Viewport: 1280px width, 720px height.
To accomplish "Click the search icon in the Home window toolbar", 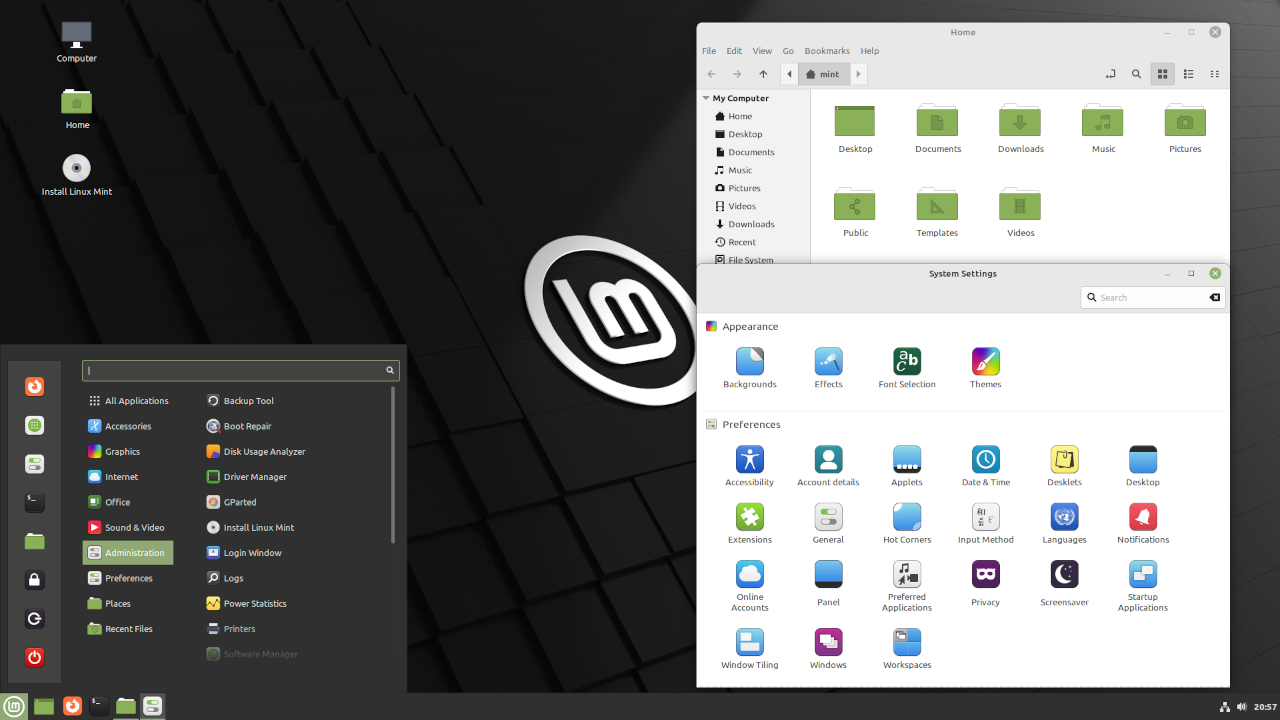I will pos(1136,74).
